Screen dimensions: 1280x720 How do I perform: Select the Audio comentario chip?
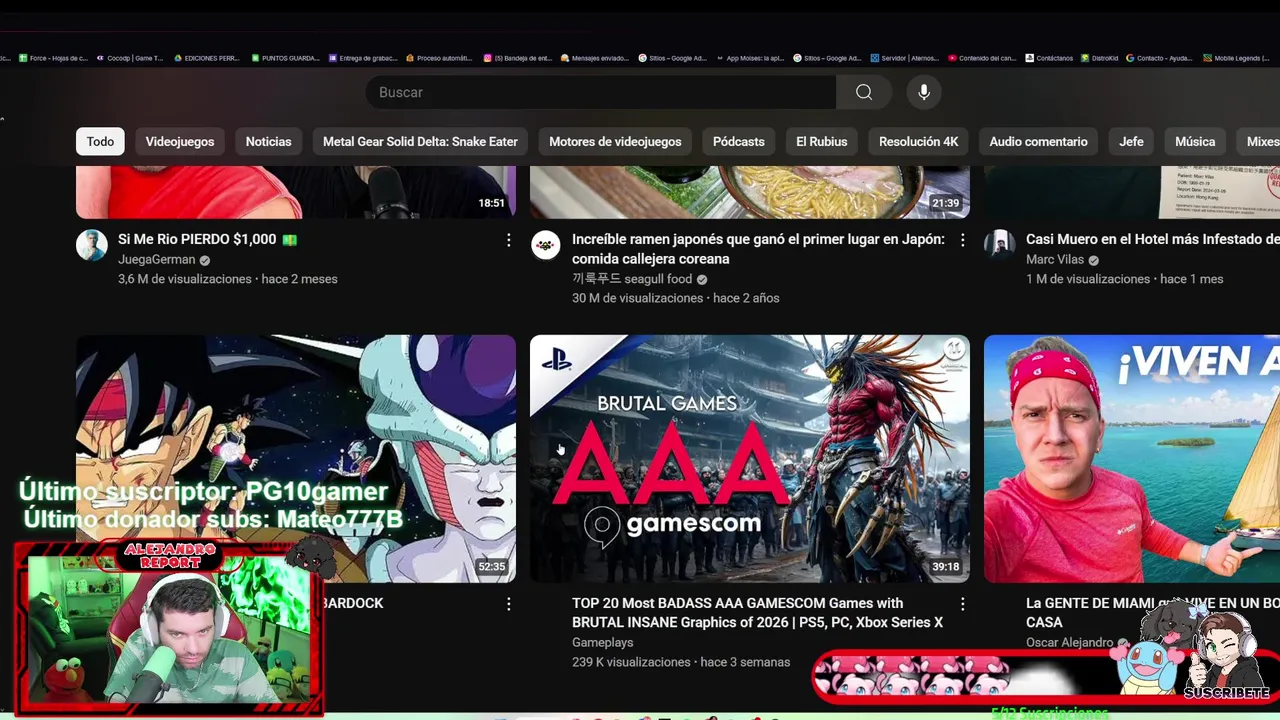point(1038,142)
